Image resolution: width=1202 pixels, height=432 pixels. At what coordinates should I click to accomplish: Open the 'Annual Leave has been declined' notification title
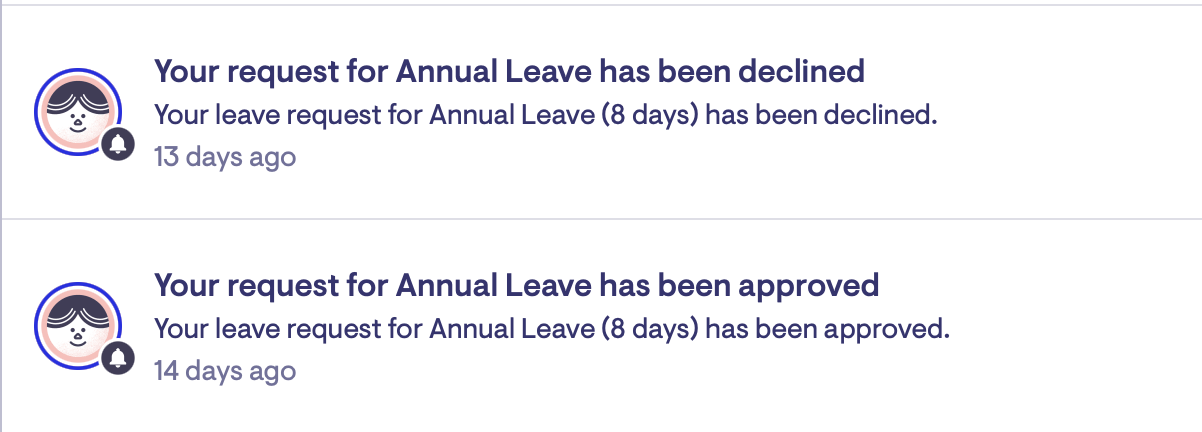(508, 72)
